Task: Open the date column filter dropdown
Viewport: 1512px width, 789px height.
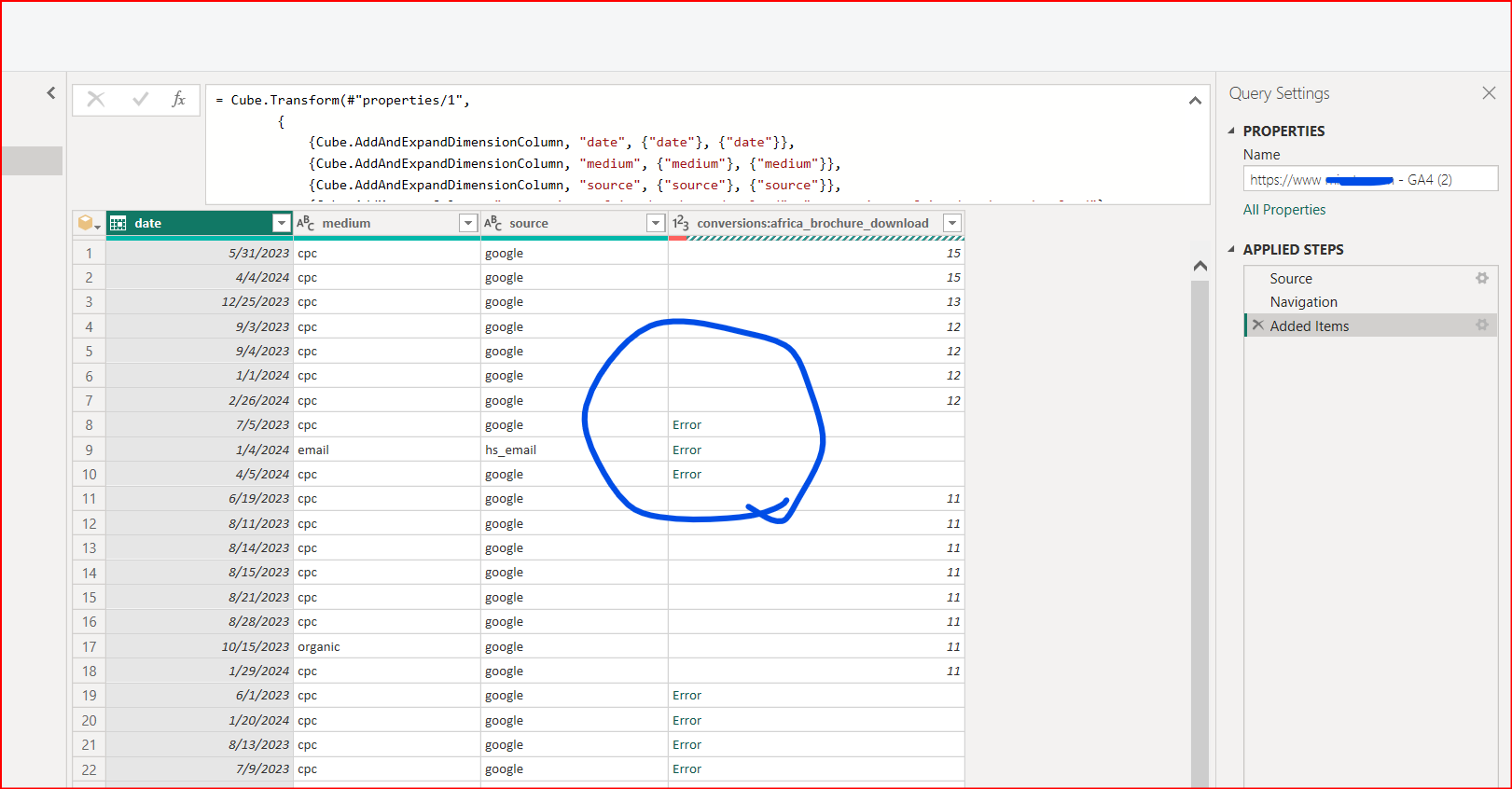Action: coord(281,223)
